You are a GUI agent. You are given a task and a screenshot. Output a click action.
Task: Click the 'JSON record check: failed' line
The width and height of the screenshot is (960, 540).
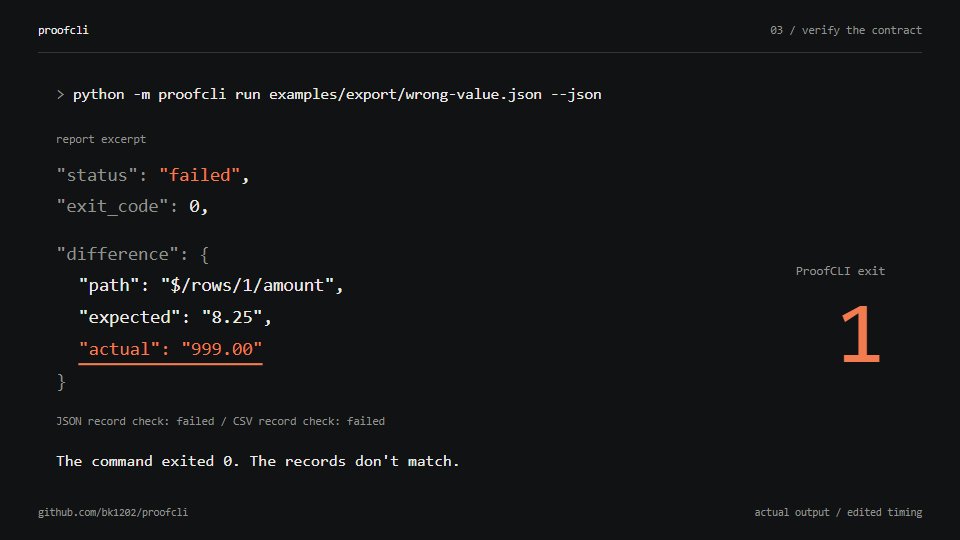click(220, 421)
